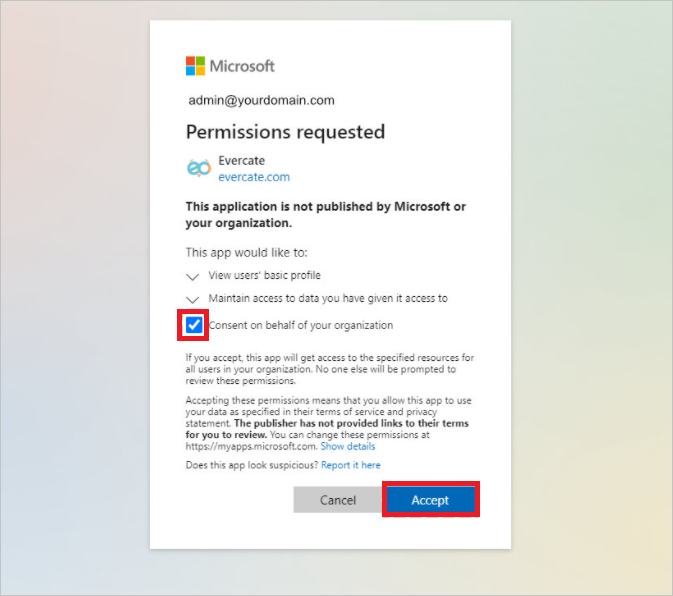Expand the 'View users' basic profile' chevron

click(192, 276)
